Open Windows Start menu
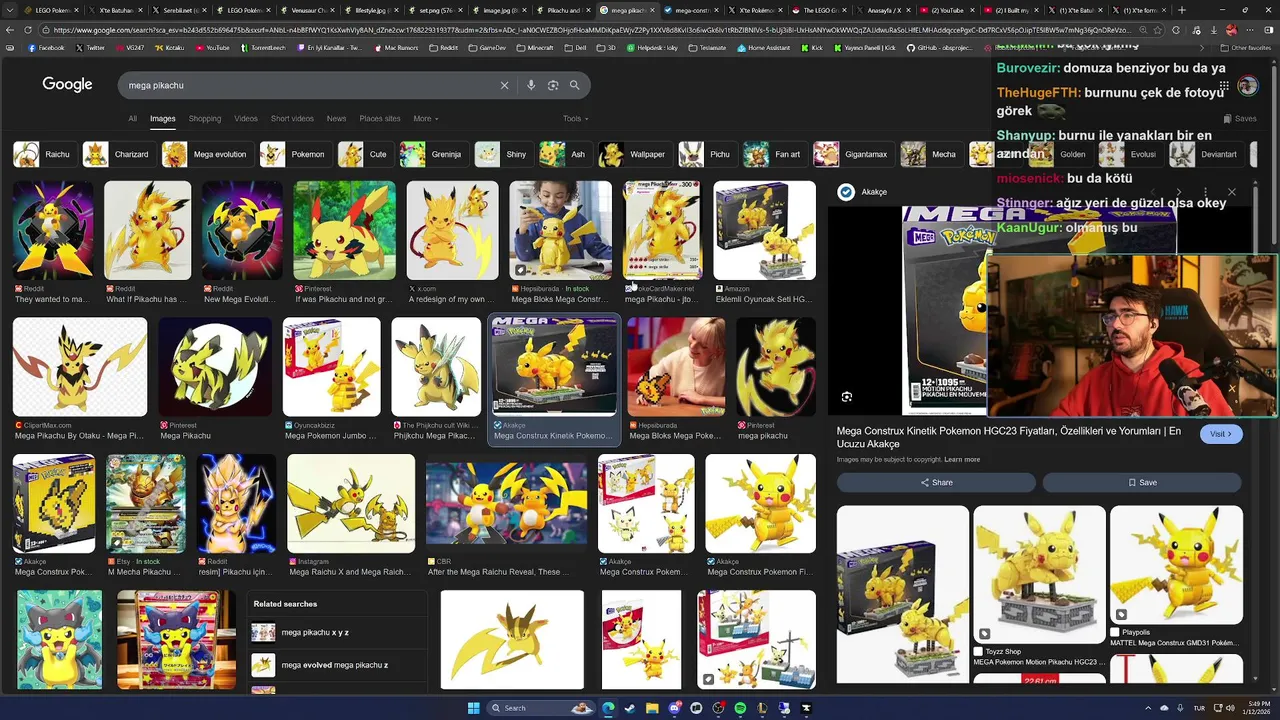The width and height of the screenshot is (1280, 720). (x=473, y=708)
